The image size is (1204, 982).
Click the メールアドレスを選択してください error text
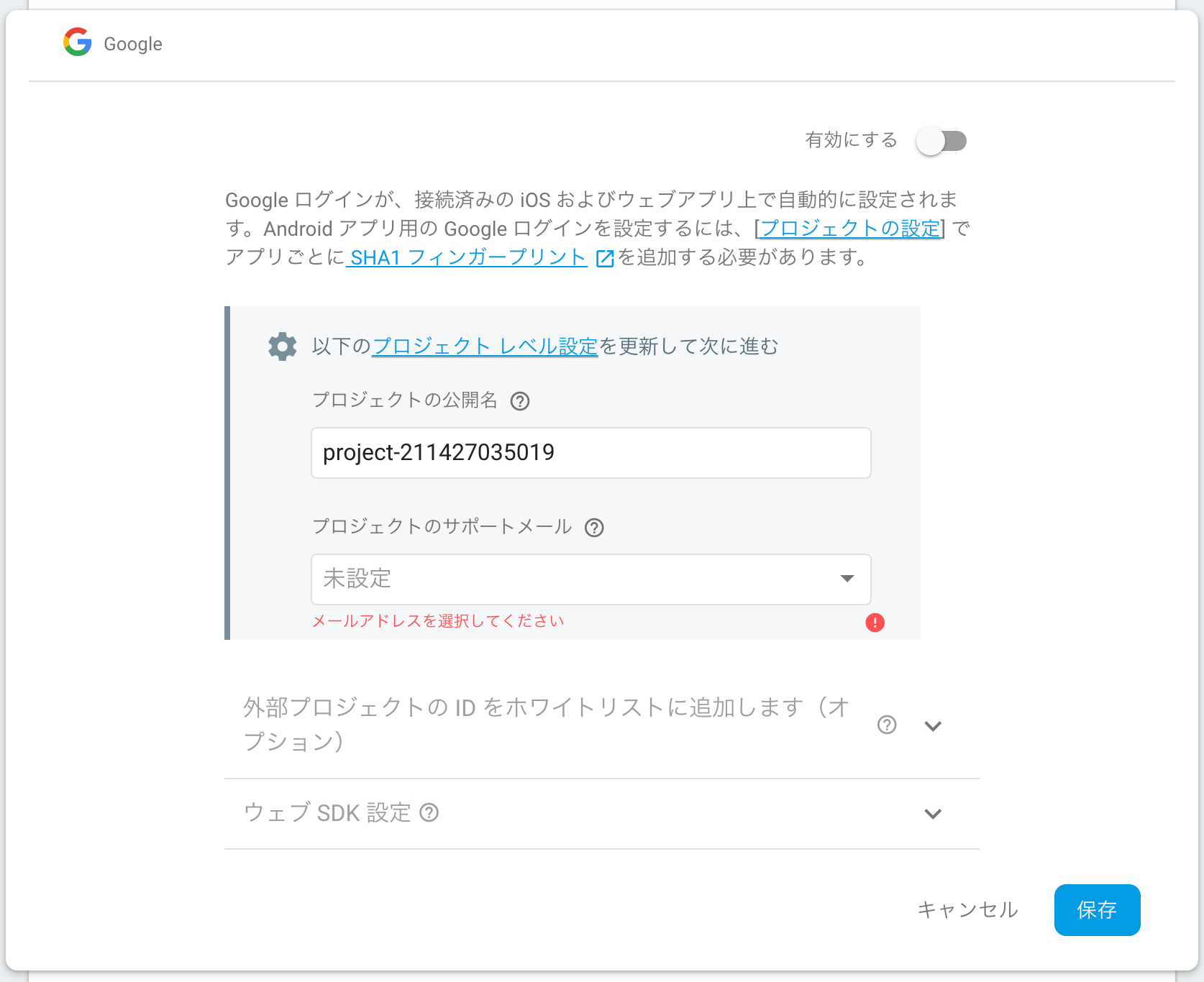[x=438, y=621]
